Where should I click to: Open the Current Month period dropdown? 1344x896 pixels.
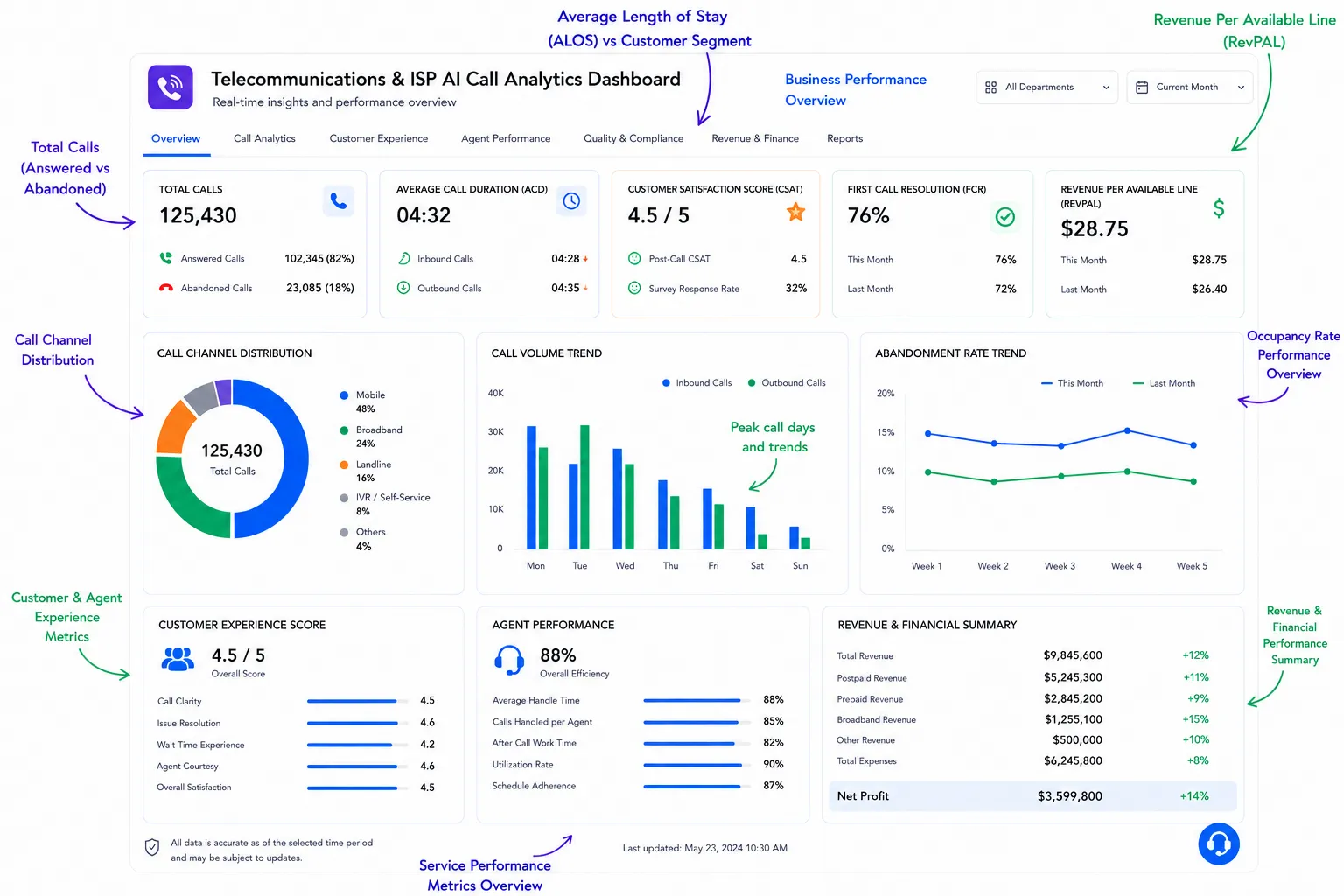coord(1190,87)
